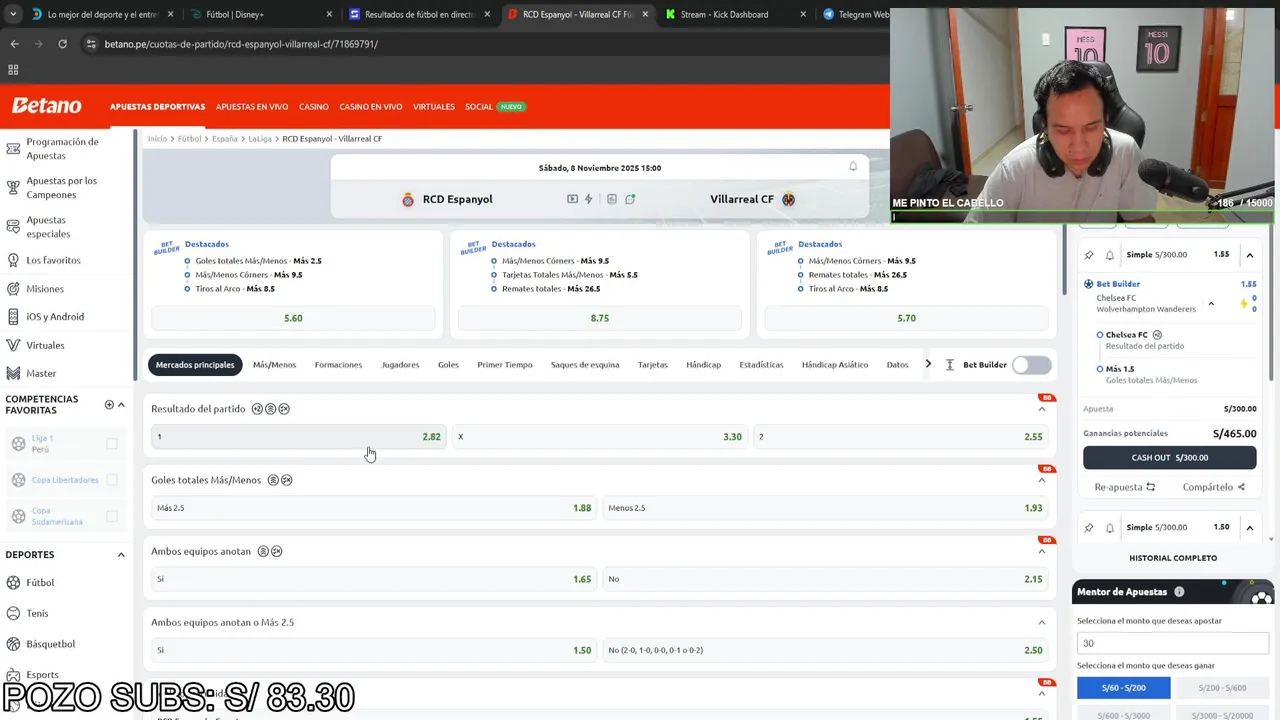Collapse the Ambos equipos anotan market
This screenshot has width=1280, height=720.
(1042, 551)
